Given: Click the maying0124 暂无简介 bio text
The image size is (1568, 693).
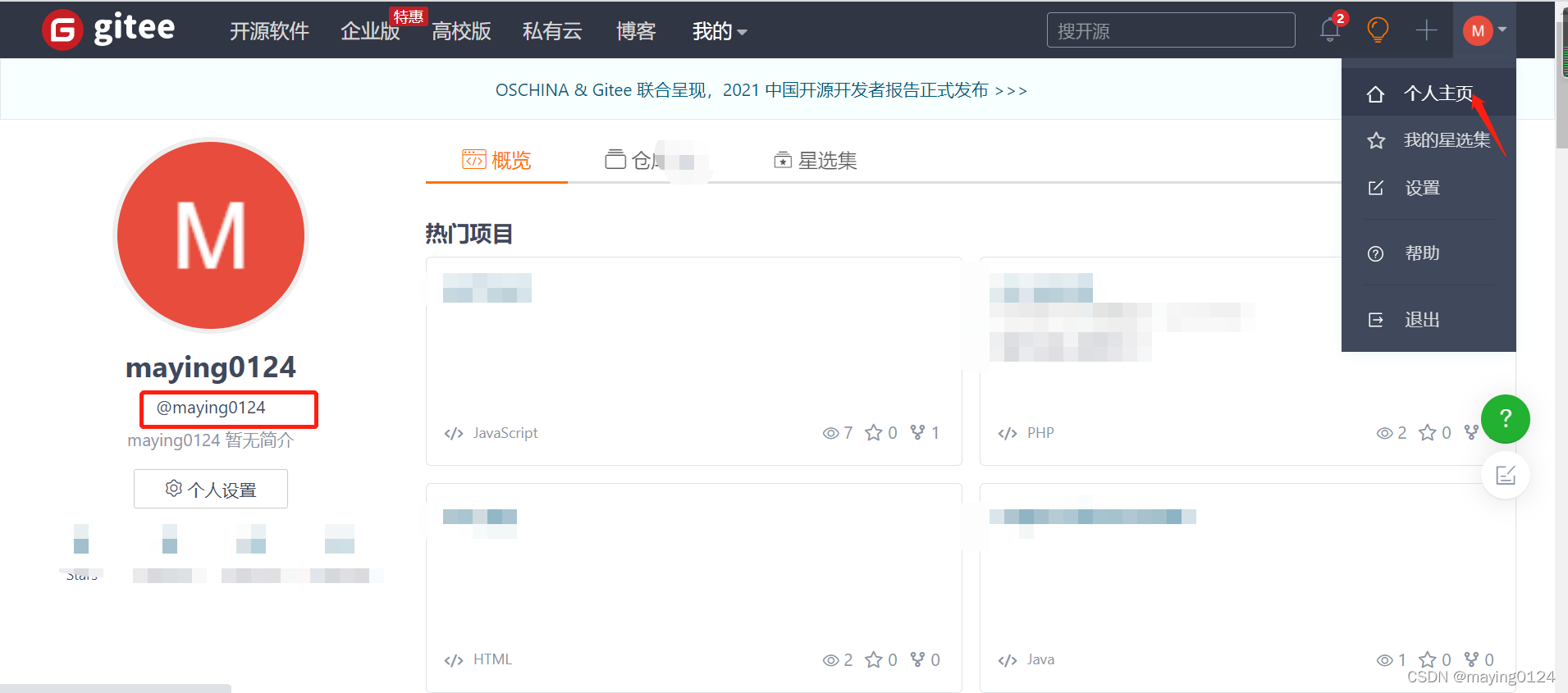Looking at the screenshot, I should pos(211,440).
